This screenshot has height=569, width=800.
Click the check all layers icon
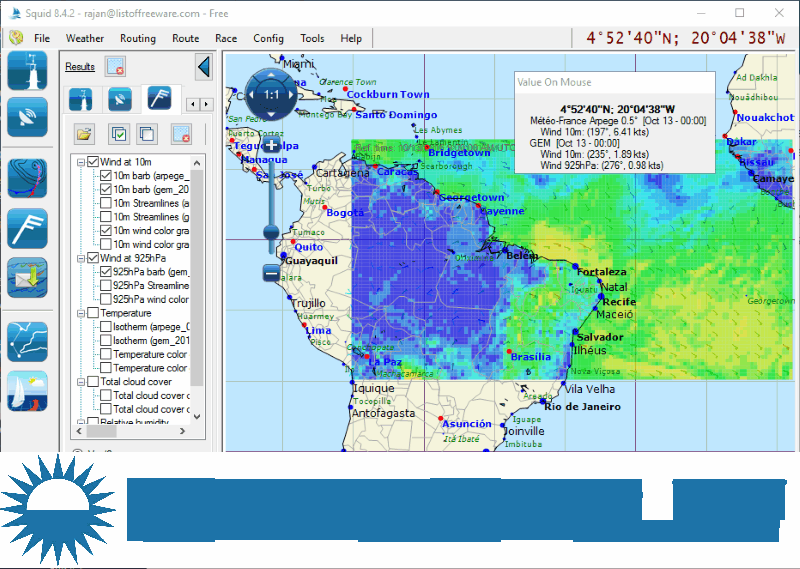click(x=118, y=134)
